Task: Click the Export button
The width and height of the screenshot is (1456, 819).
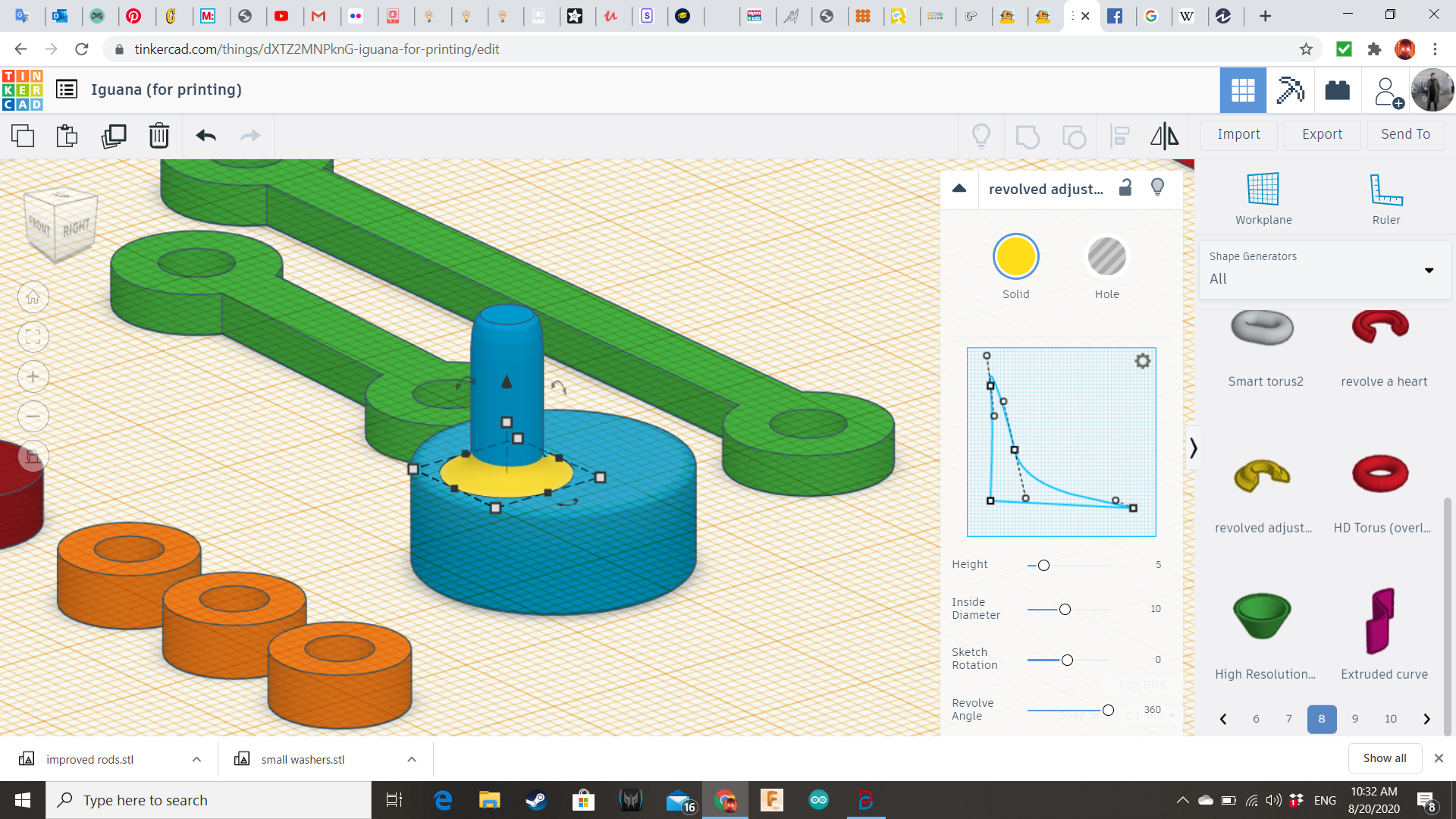Action: [1322, 134]
